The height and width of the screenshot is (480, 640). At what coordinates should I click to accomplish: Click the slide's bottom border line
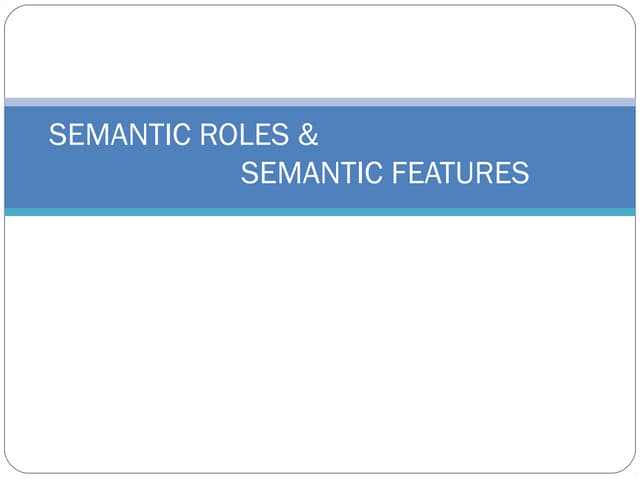(320, 472)
